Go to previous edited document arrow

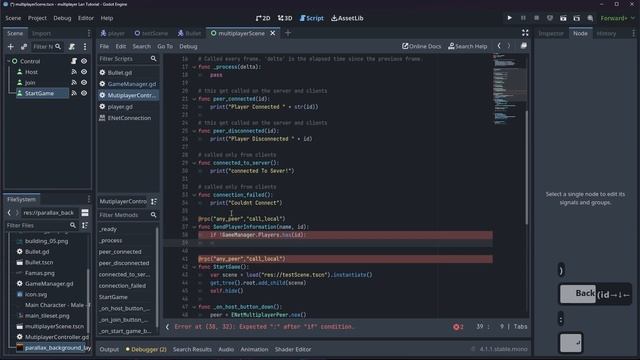499,46
